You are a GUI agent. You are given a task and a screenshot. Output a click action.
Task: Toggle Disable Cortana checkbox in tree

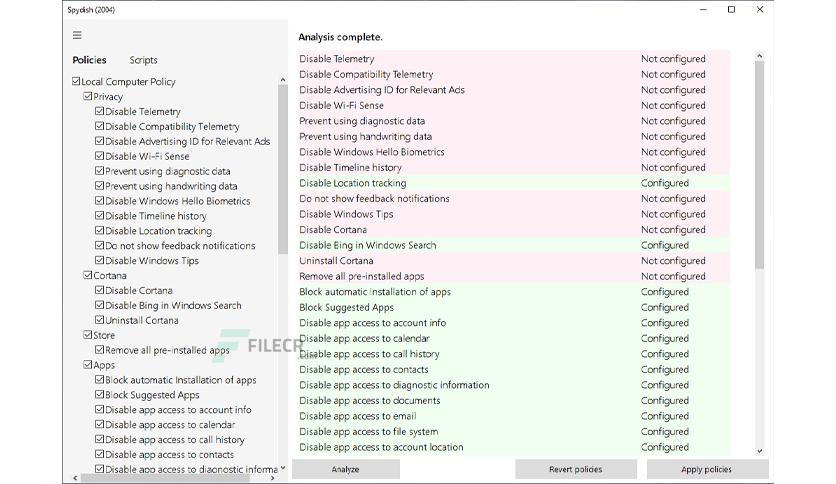coord(99,290)
